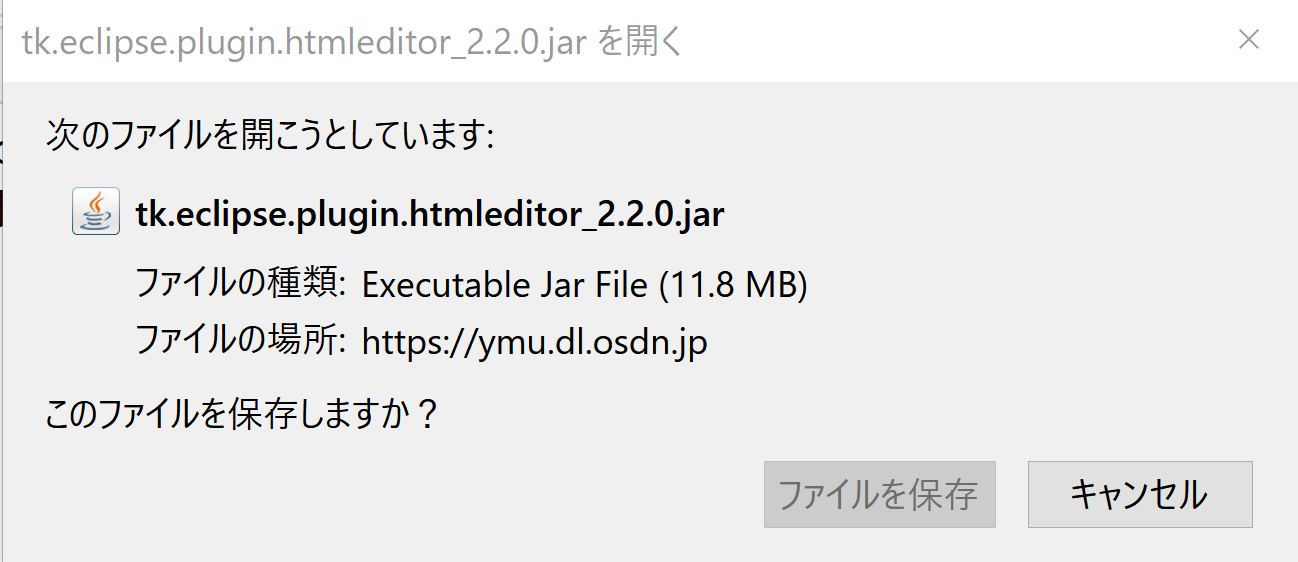Image resolution: width=1298 pixels, height=562 pixels.
Task: Cancel the download with キャンセル
Action: click(1140, 494)
